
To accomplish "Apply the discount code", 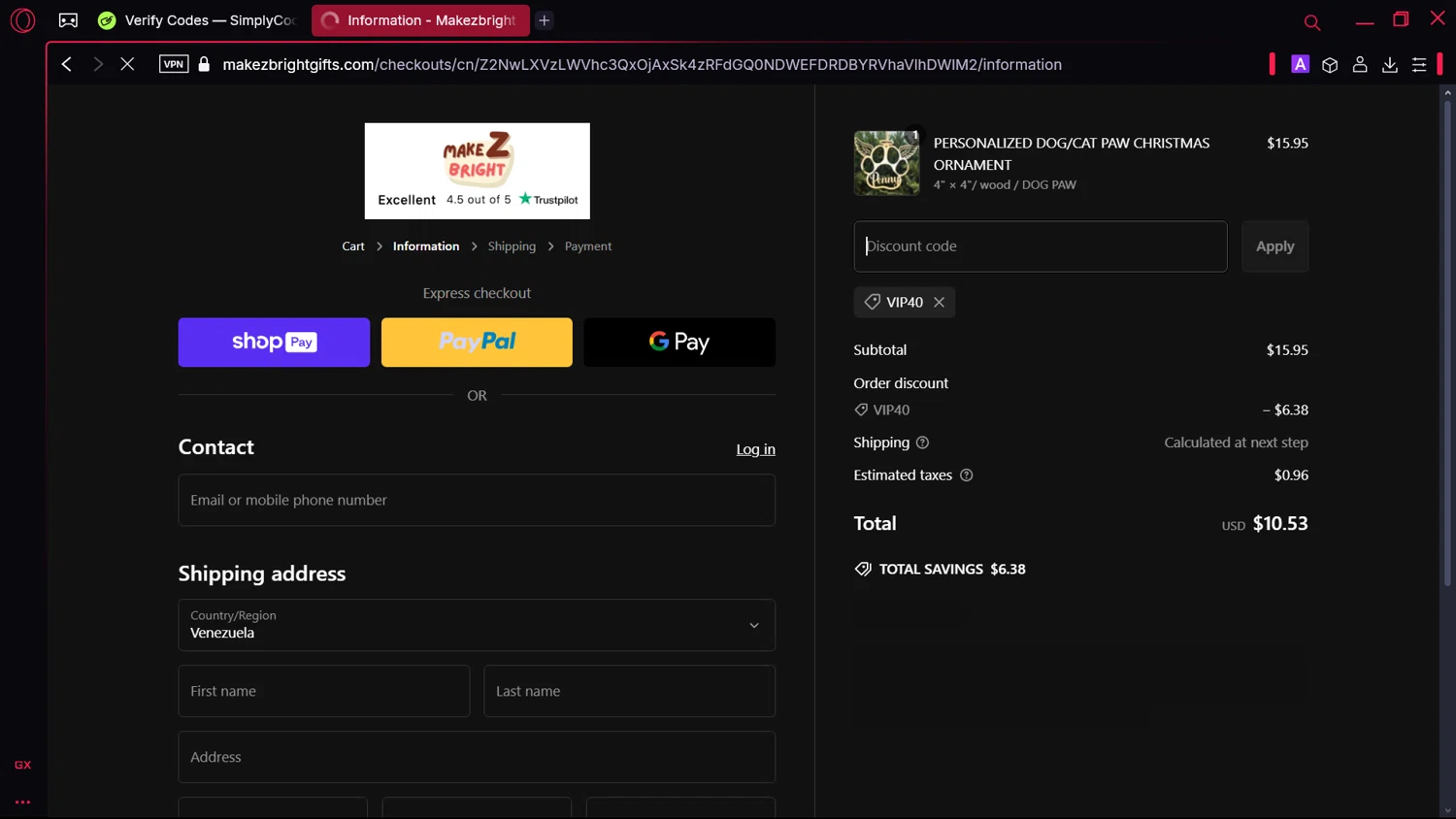I will [1275, 246].
